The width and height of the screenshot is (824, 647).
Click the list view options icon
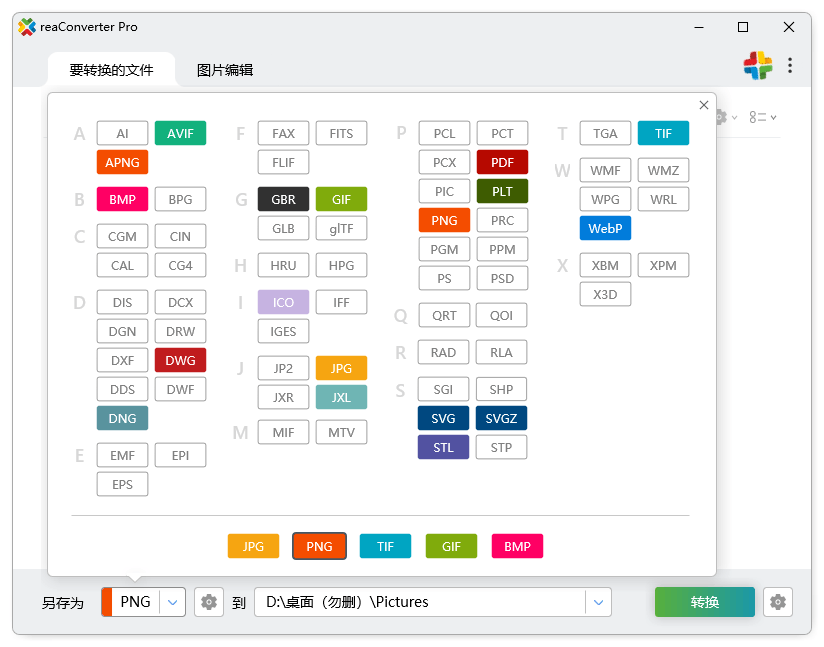click(757, 117)
